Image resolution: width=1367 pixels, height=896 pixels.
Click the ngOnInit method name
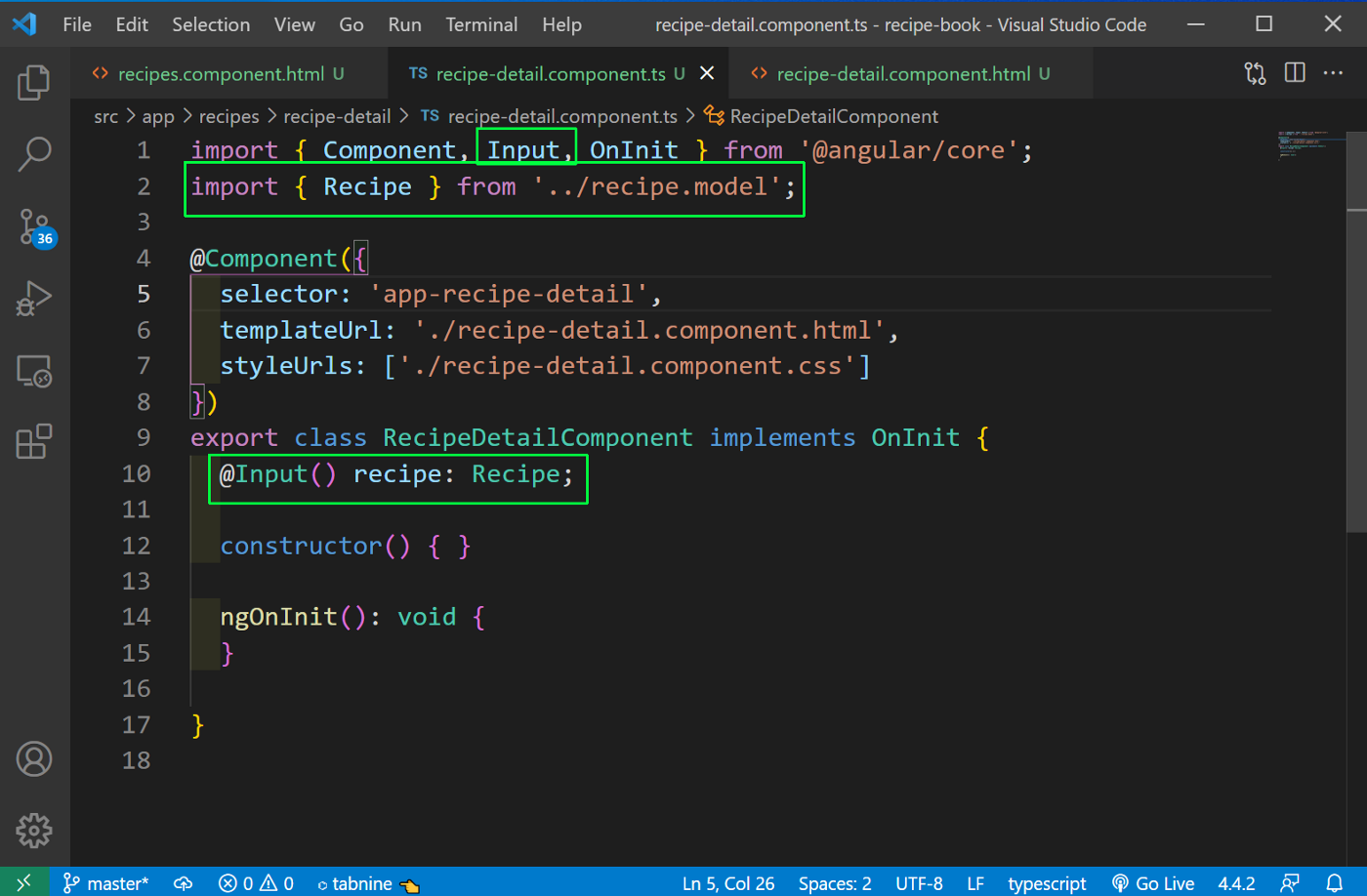(278, 617)
